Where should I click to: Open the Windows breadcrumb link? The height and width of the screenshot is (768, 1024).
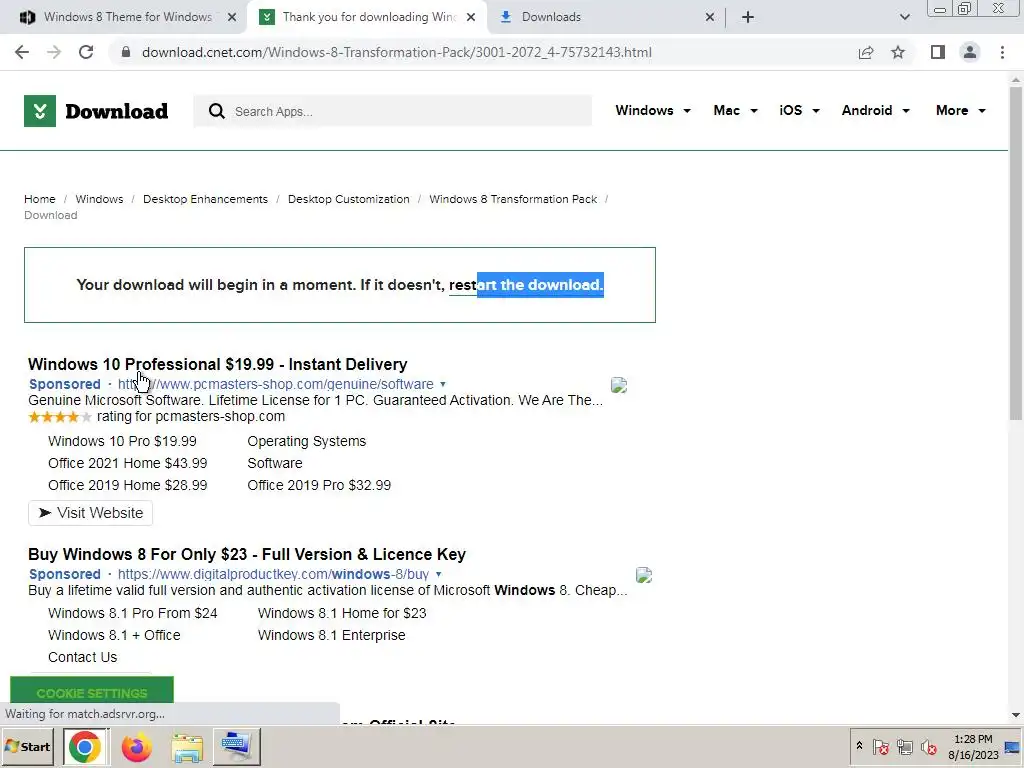point(99,199)
